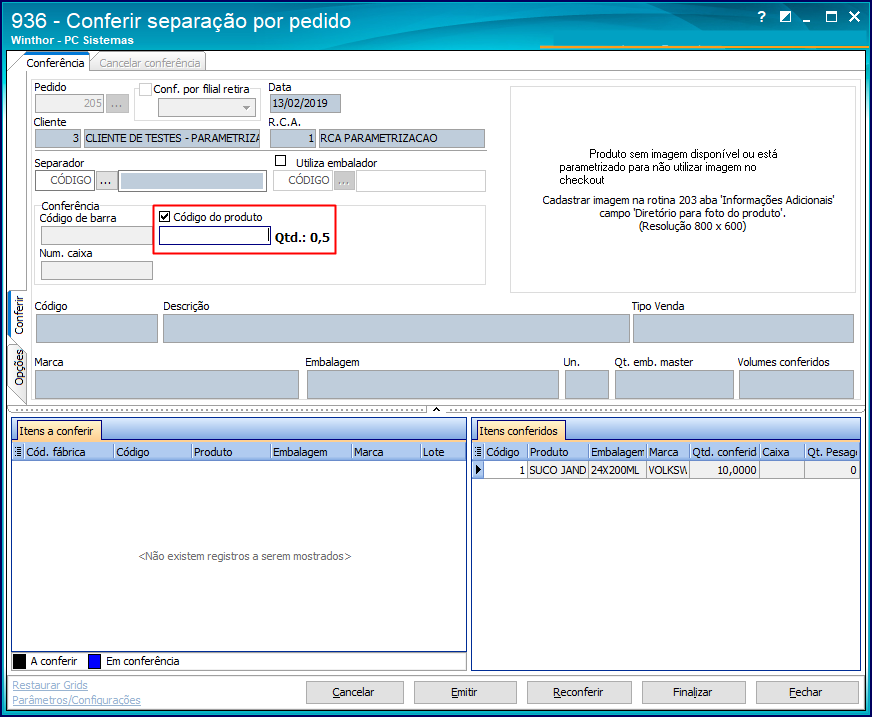Focus the Código de barra input field
The image size is (872, 717).
97,235
